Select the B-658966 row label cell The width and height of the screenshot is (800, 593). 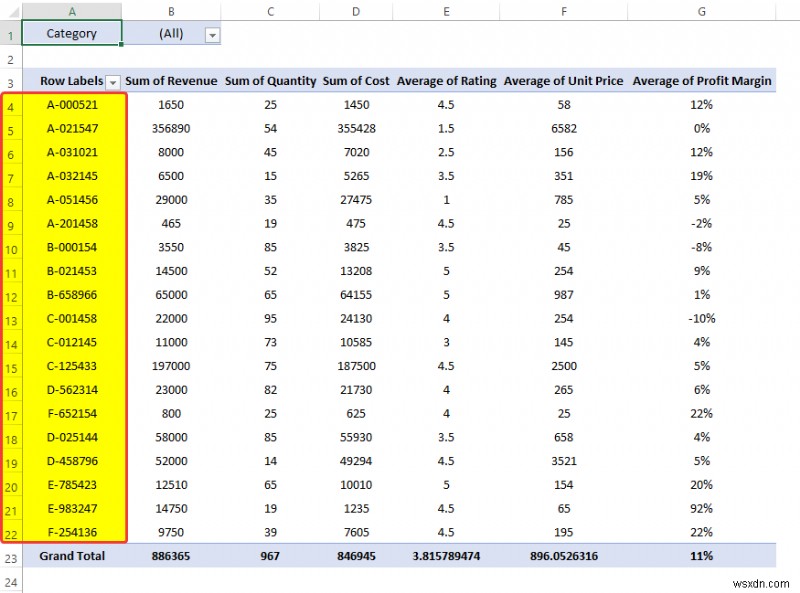tap(70, 295)
